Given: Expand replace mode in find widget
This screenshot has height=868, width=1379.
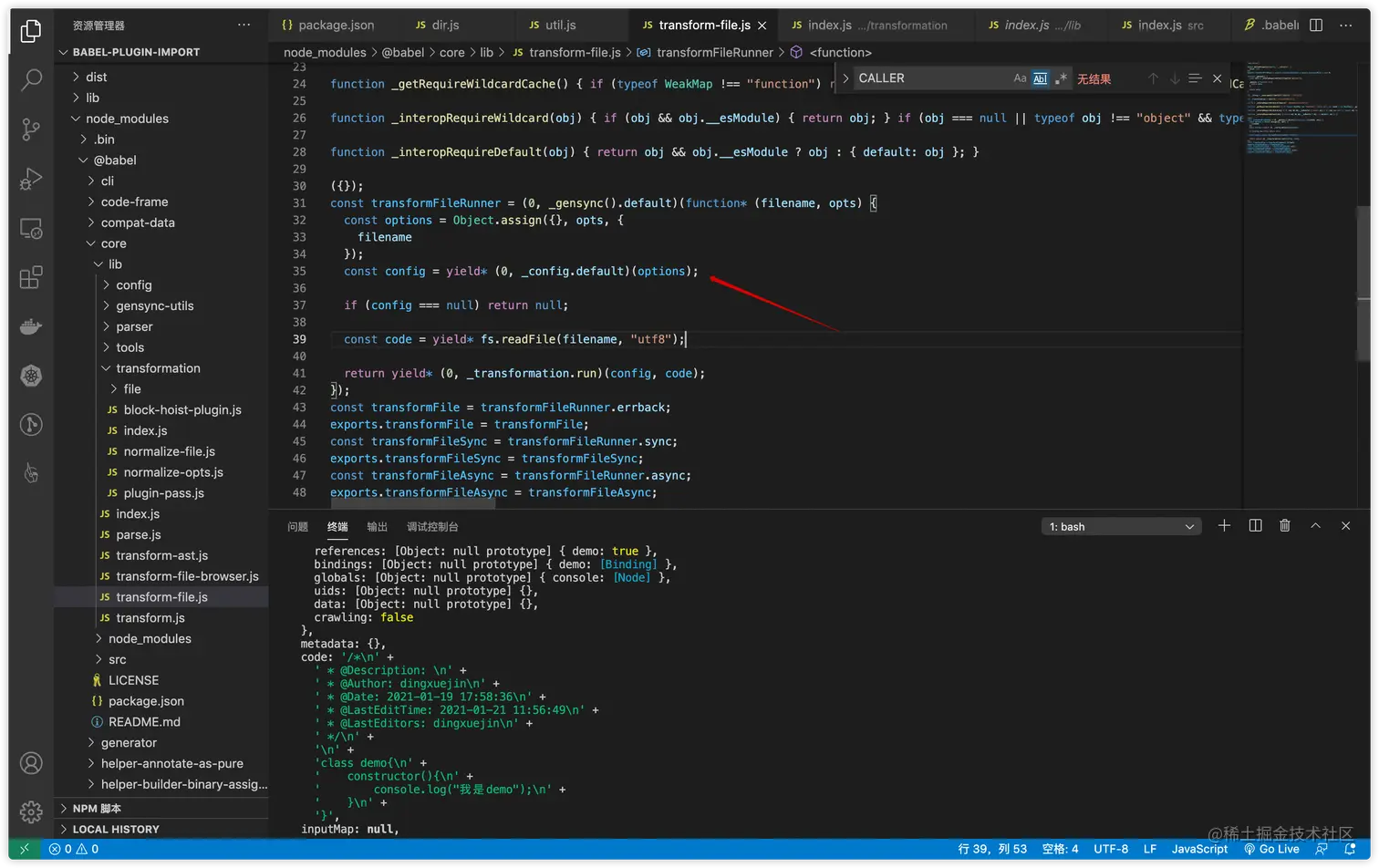Looking at the screenshot, I should [x=845, y=78].
